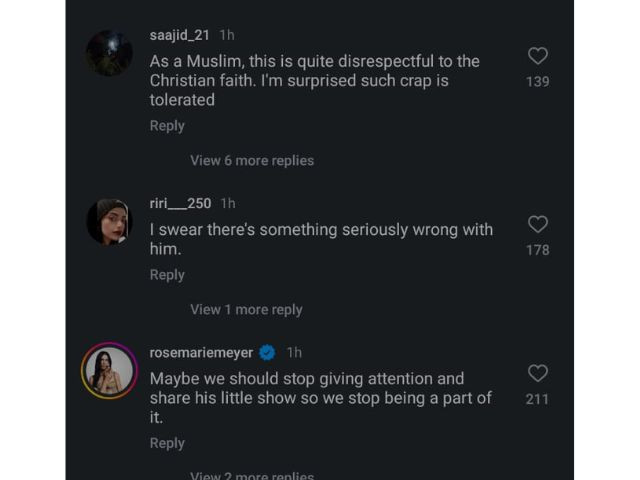Open riri___250's profile picture
Viewport: 640px width, 480px height.
coord(109,221)
